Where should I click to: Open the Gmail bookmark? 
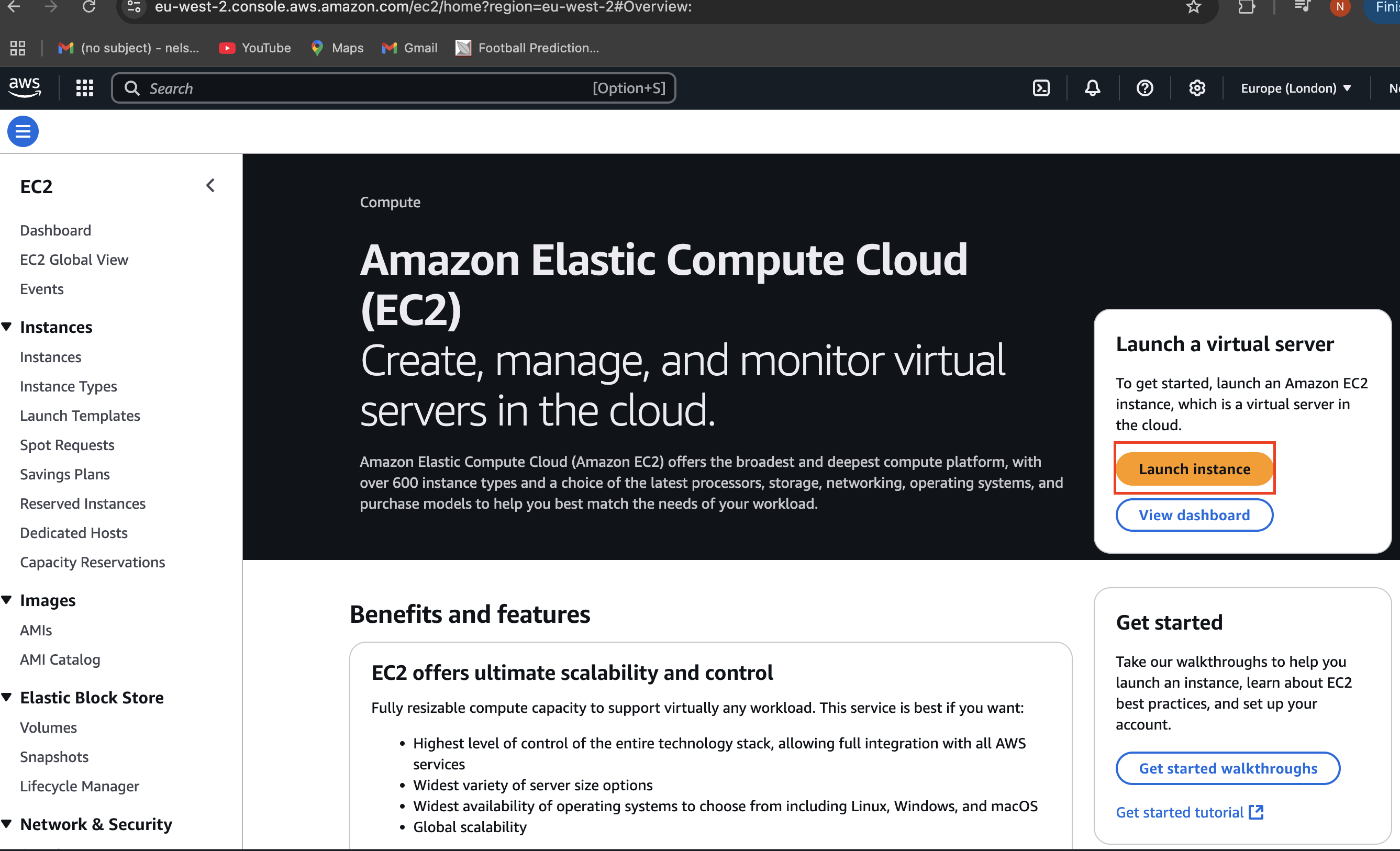pos(409,48)
